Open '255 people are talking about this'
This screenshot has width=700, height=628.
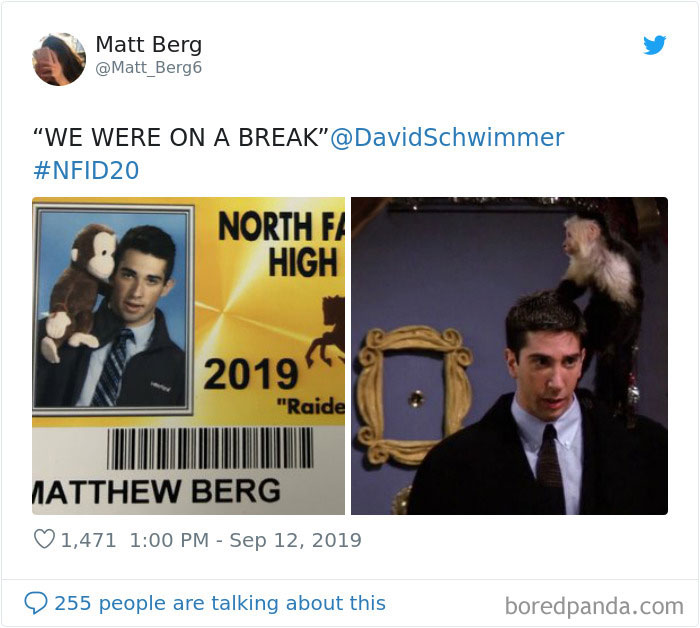coord(220,603)
